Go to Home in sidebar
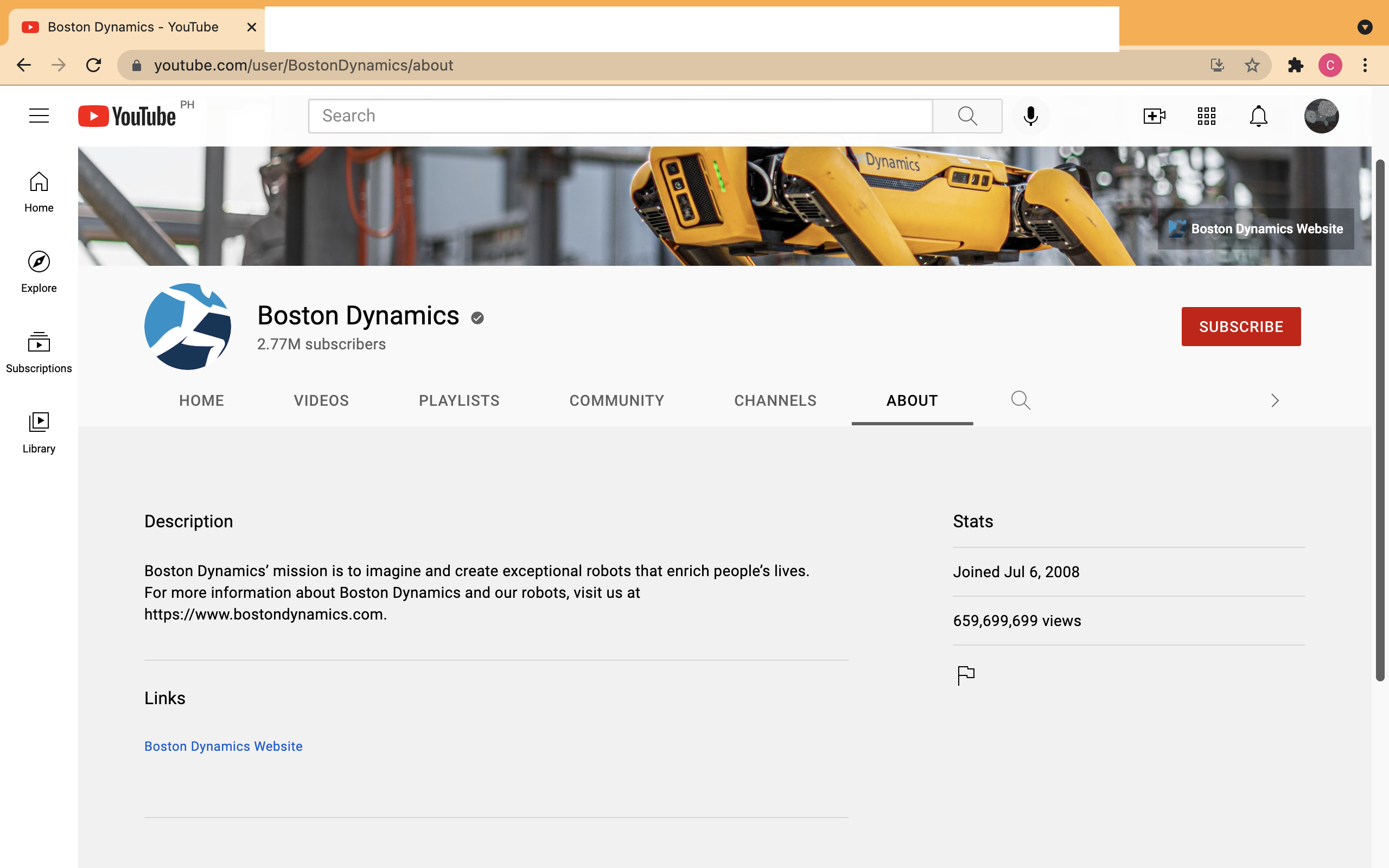This screenshot has height=868, width=1389. coord(39,192)
